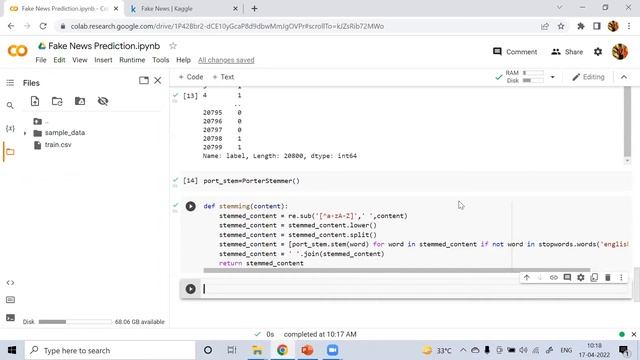Viewport: 640px width, 360px height.
Task: Delete the current cell
Action: (x=607, y=278)
